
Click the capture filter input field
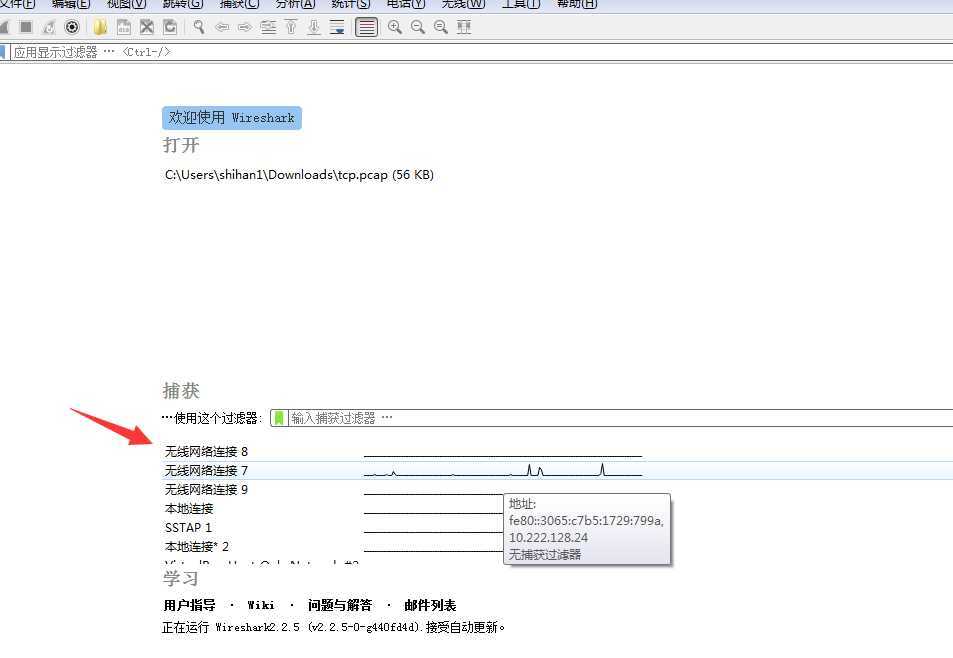[620, 417]
